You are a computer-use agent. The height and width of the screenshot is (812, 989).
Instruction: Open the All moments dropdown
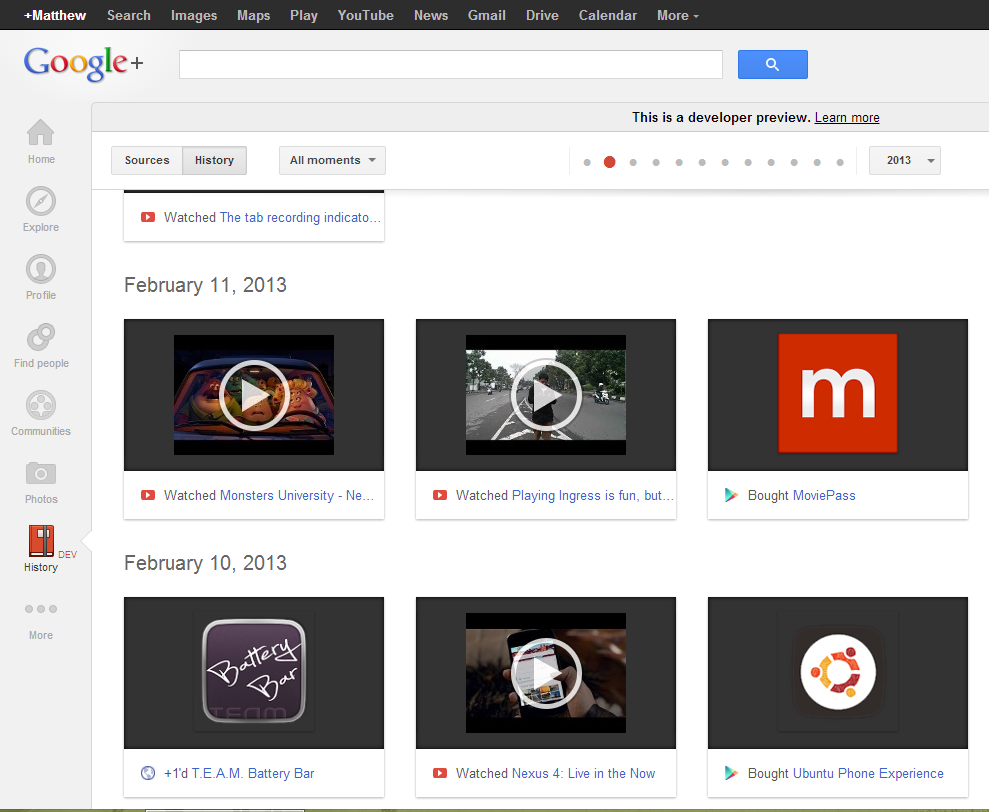point(332,160)
